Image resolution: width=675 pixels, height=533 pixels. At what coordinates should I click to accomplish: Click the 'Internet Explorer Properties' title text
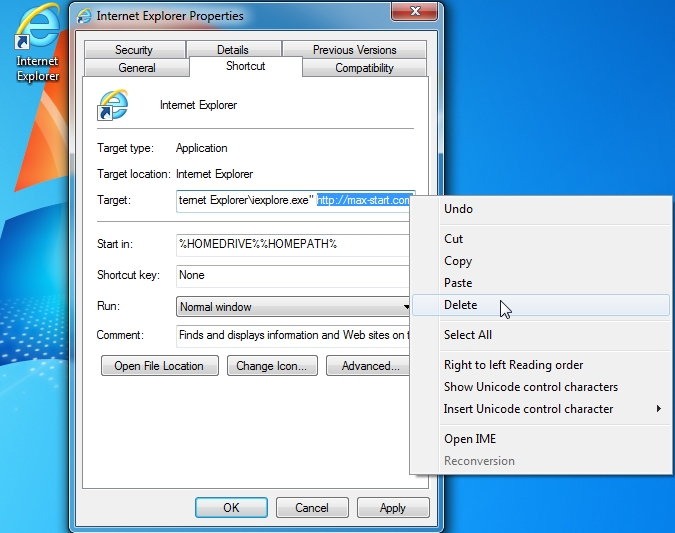click(170, 16)
